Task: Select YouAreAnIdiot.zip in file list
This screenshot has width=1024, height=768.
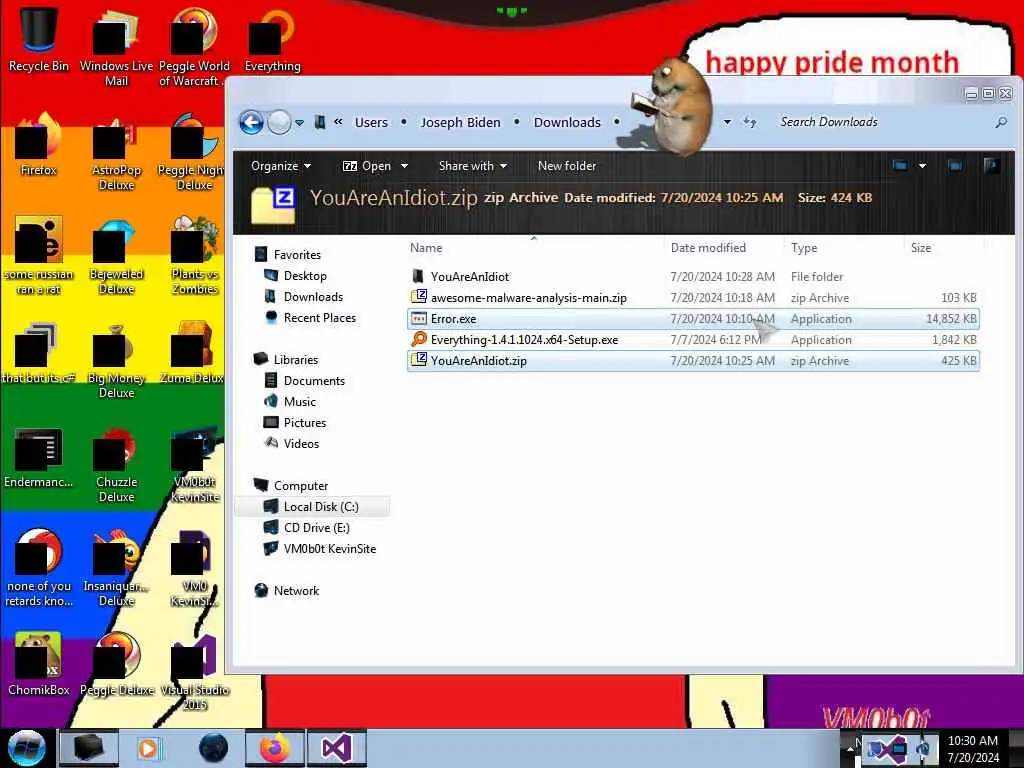Action: tap(693, 360)
